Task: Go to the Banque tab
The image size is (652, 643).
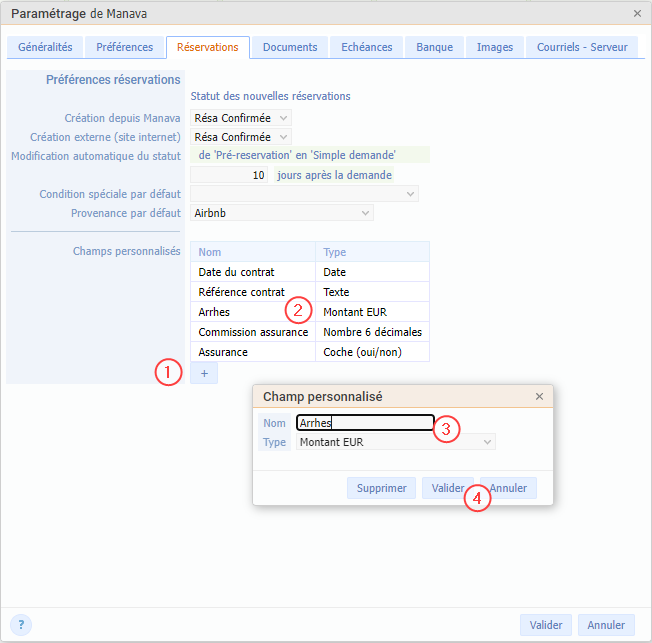Action: coord(434,48)
